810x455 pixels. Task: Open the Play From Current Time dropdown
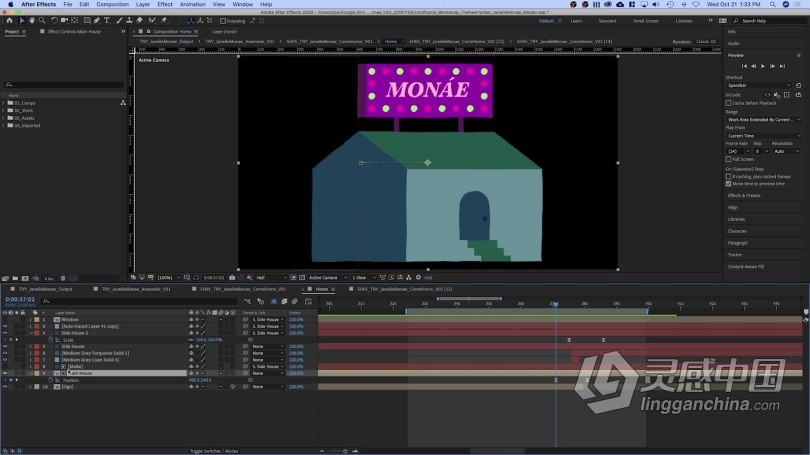click(764, 136)
